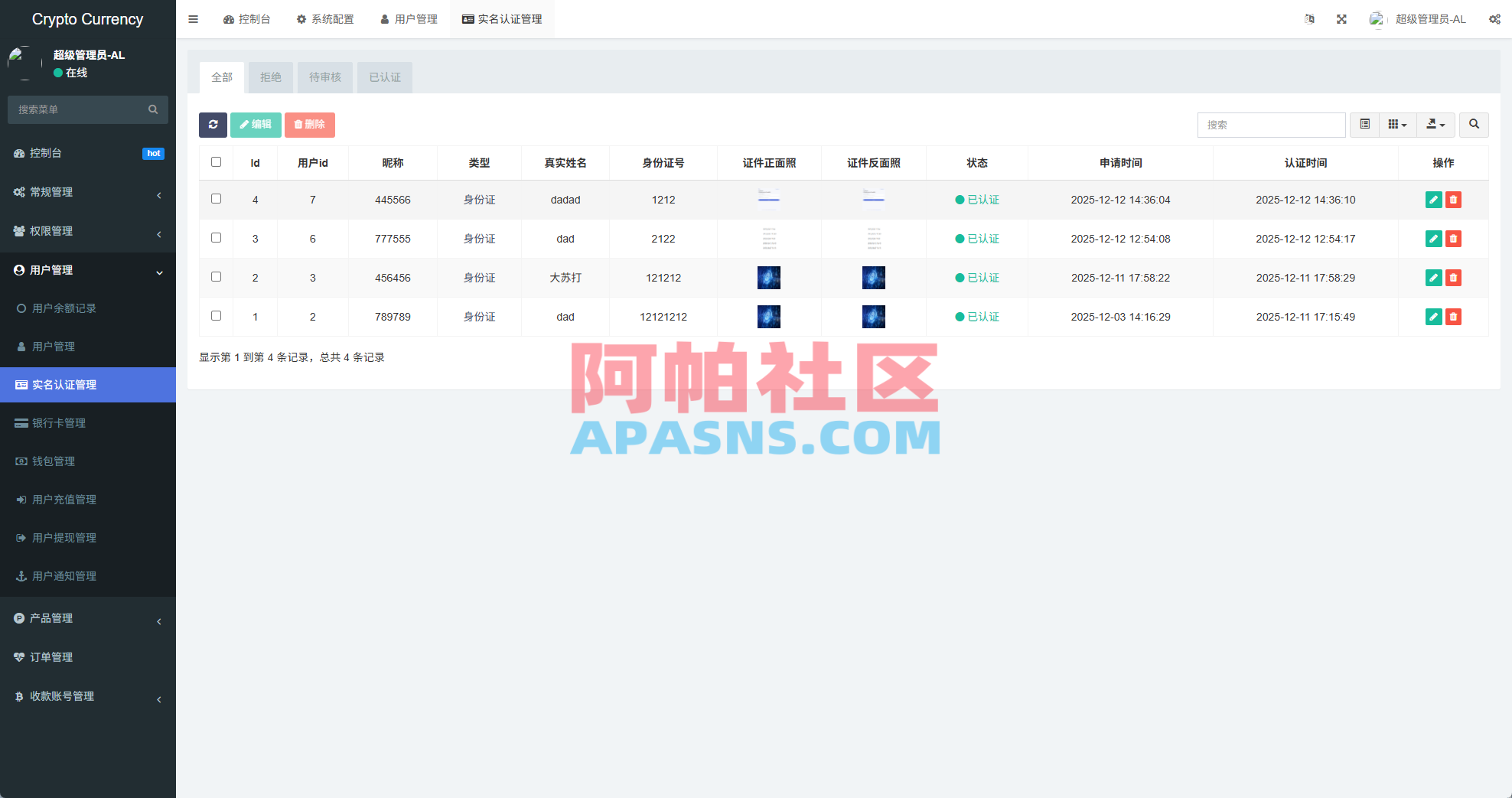Viewport: 1512px width, 798px height.
Task: Open the back ID photo for row 789789
Action: pyautogui.click(x=874, y=317)
